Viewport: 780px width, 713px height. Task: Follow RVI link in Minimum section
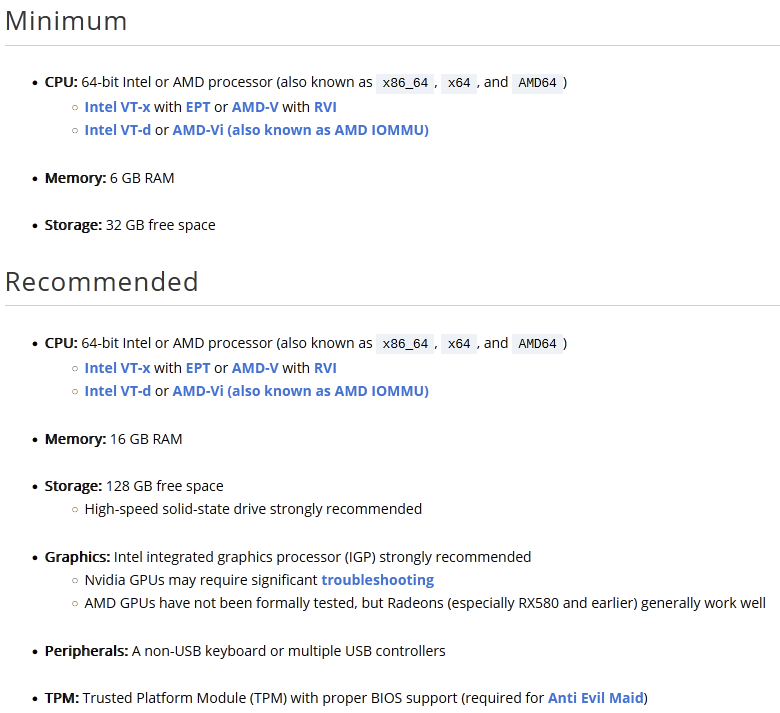pos(325,106)
